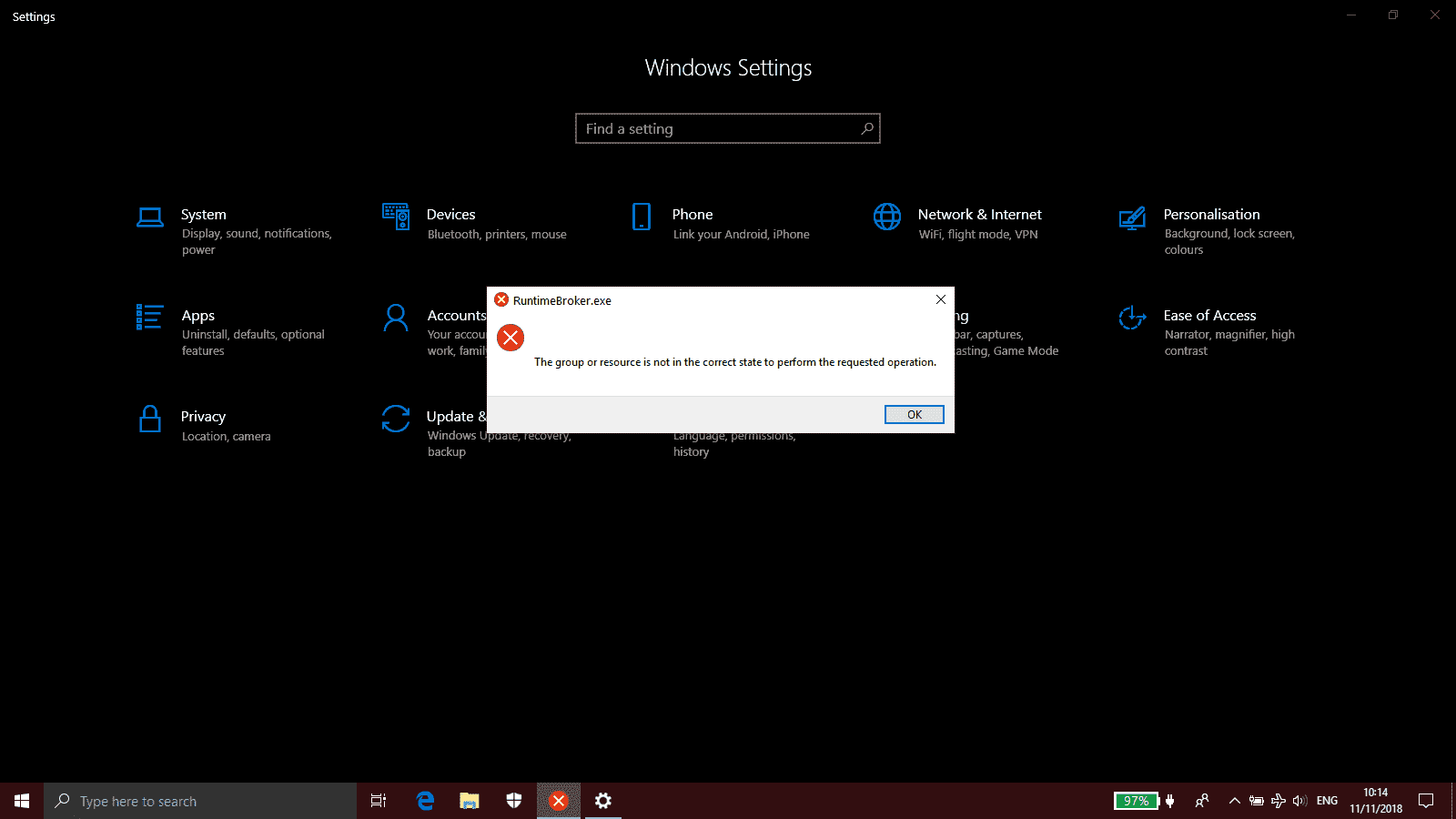Open the Phone settings icon
1456x819 pixels.
click(642, 217)
